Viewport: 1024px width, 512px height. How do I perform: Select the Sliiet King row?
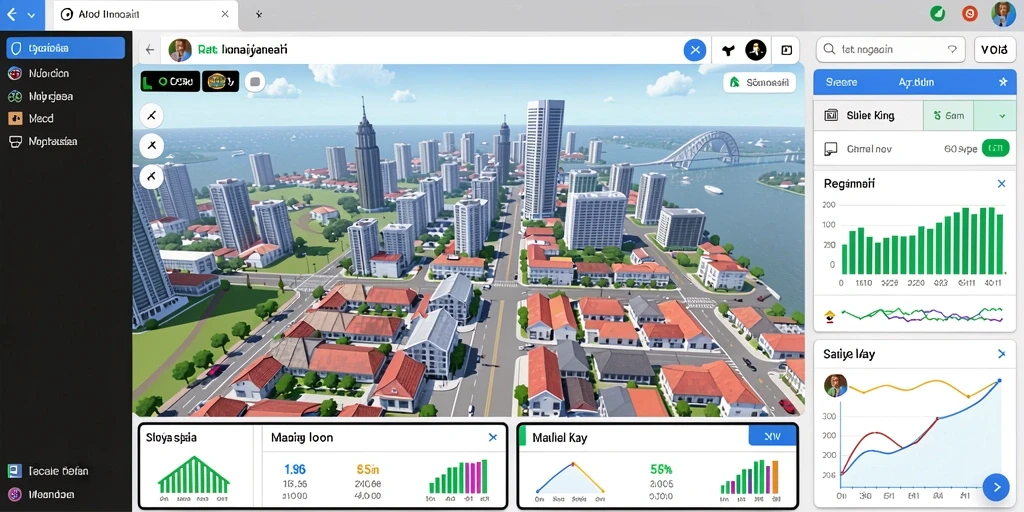(914, 116)
